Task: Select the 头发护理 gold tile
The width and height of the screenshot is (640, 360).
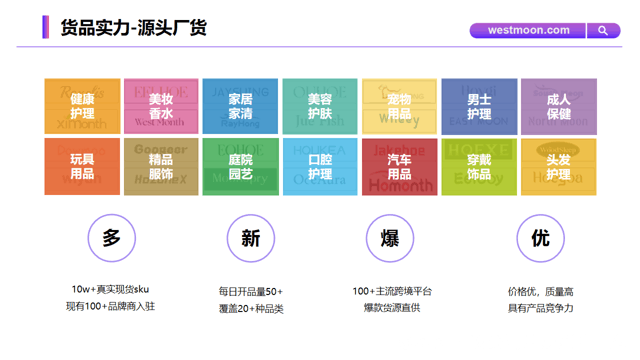Action: [x=559, y=167]
